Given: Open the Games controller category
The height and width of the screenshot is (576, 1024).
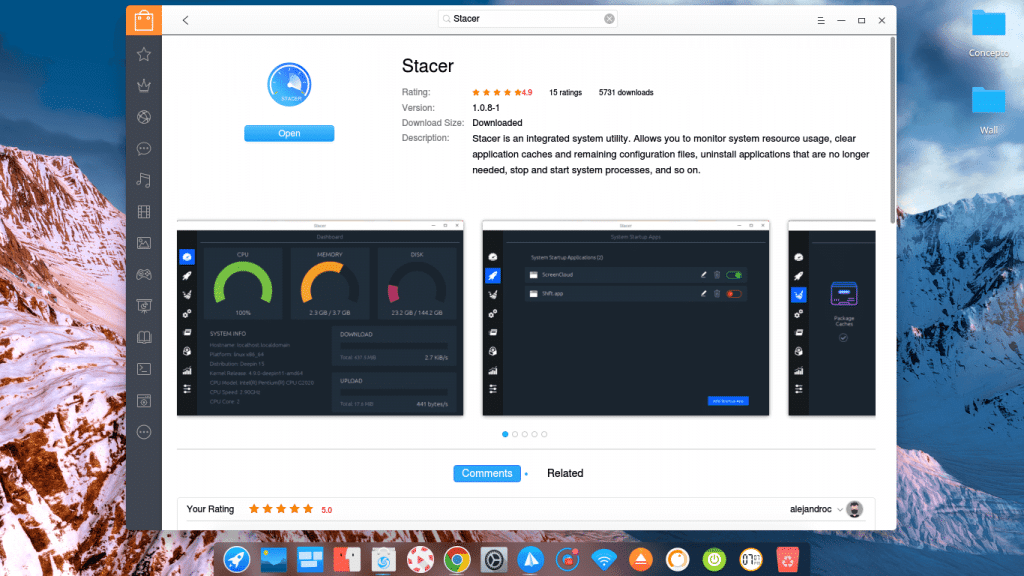Looking at the screenshot, I should tap(144, 274).
